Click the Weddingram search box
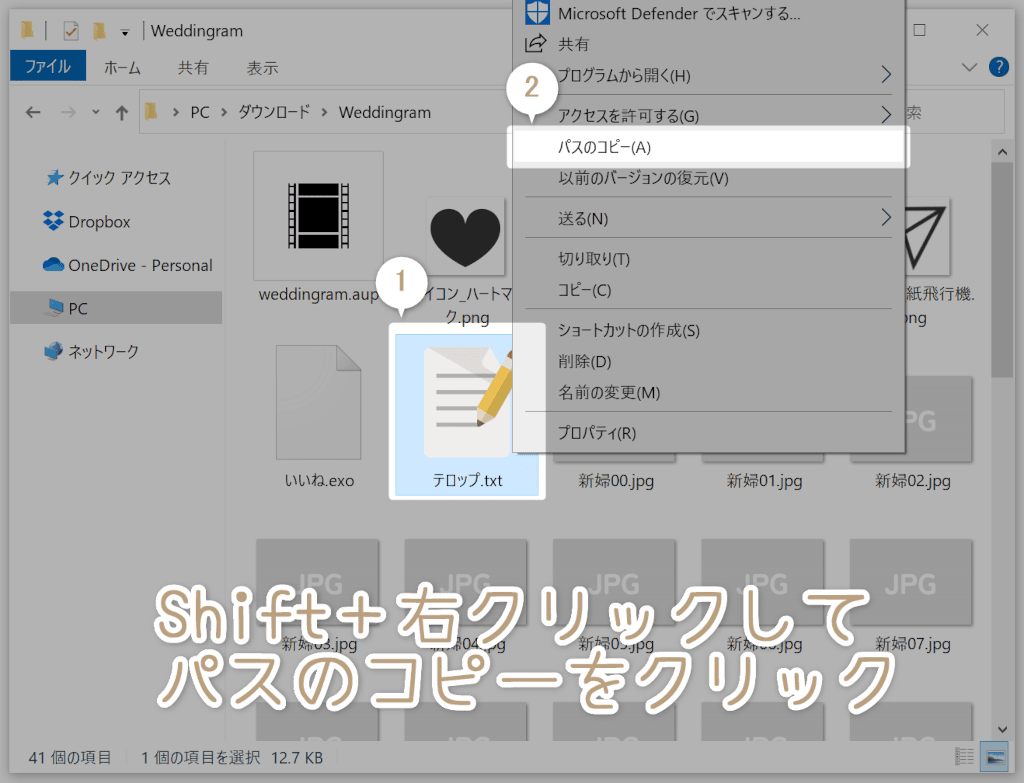The width and height of the screenshot is (1024, 783). [x=960, y=112]
